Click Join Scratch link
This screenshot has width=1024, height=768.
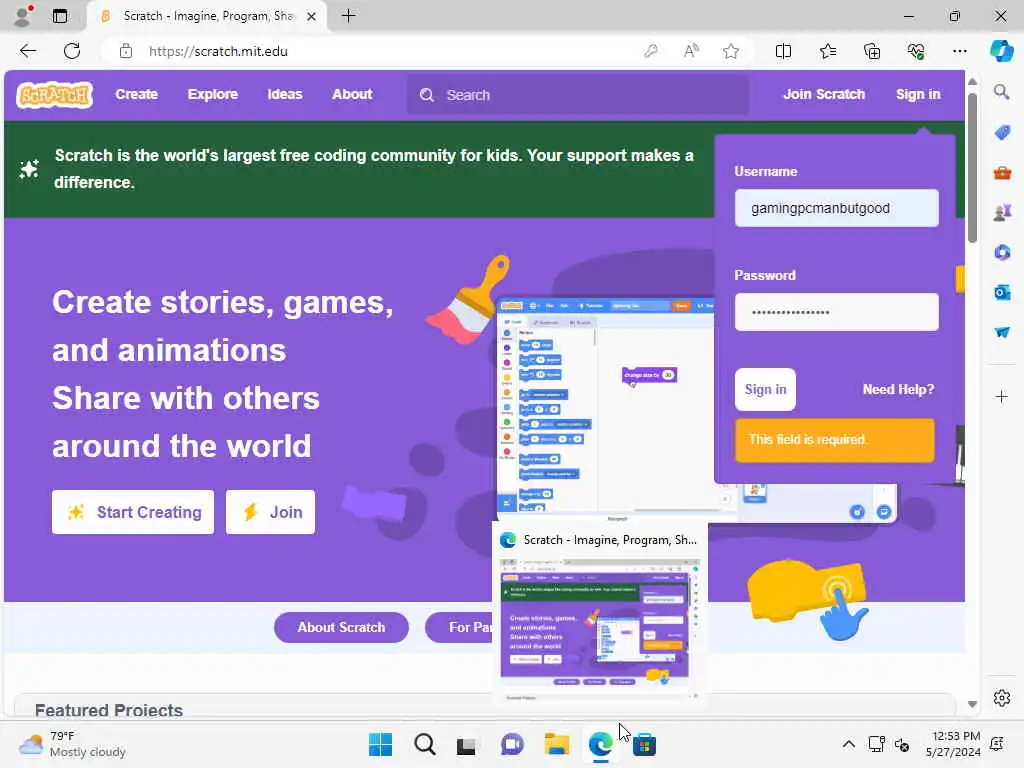coord(824,95)
